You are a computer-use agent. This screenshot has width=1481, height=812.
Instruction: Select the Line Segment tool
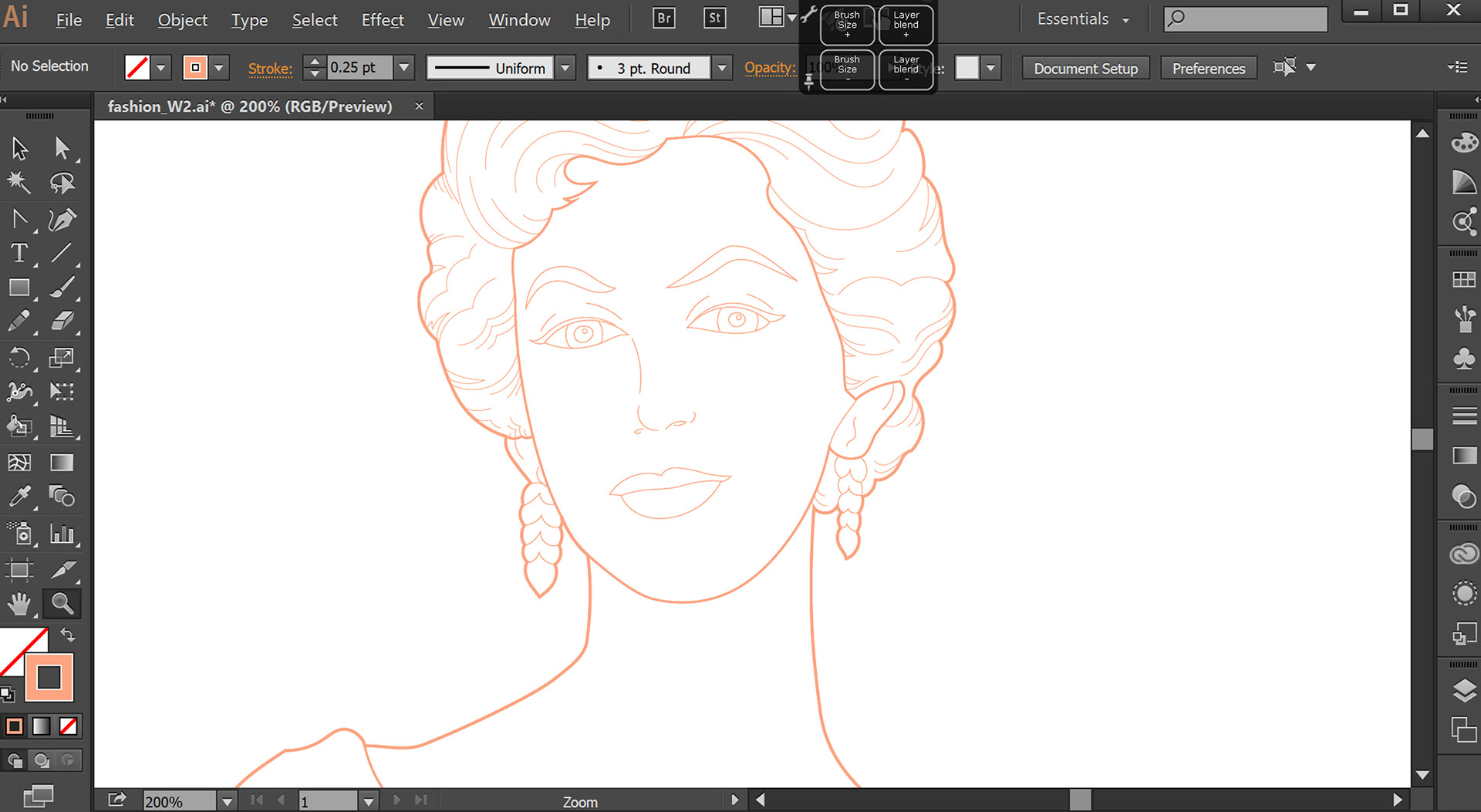pyautogui.click(x=62, y=253)
